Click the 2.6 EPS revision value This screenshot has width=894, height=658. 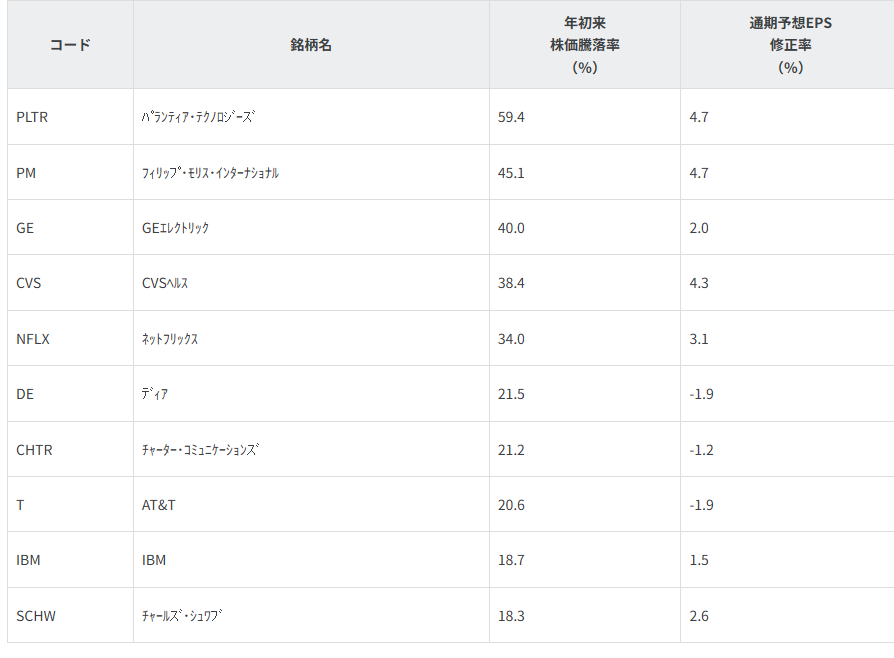pyautogui.click(x=699, y=616)
